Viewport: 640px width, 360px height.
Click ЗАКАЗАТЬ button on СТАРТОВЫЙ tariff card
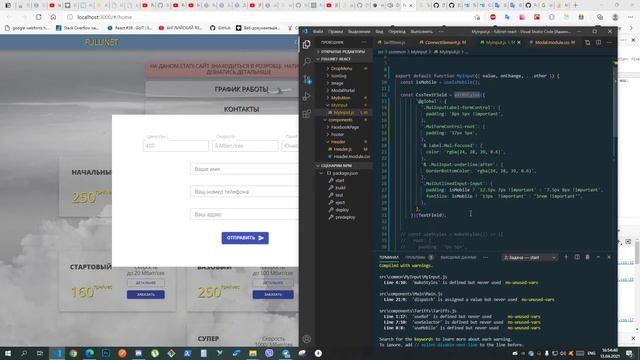click(x=146, y=295)
